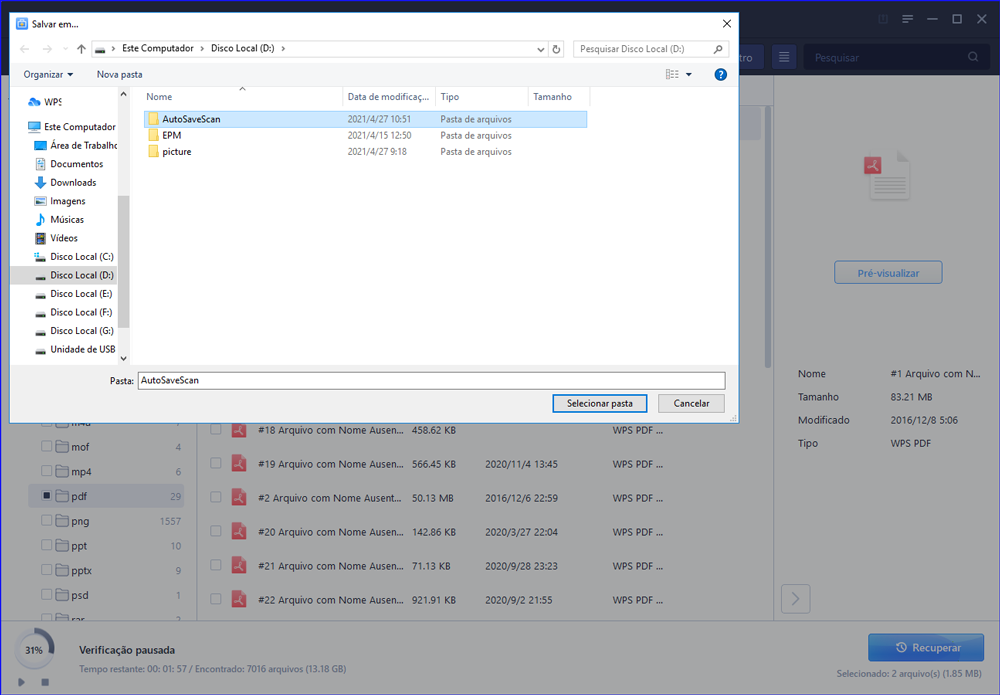This screenshot has height=695, width=1000.
Task: Expand the view options dropdown arrow
Action: click(689, 75)
